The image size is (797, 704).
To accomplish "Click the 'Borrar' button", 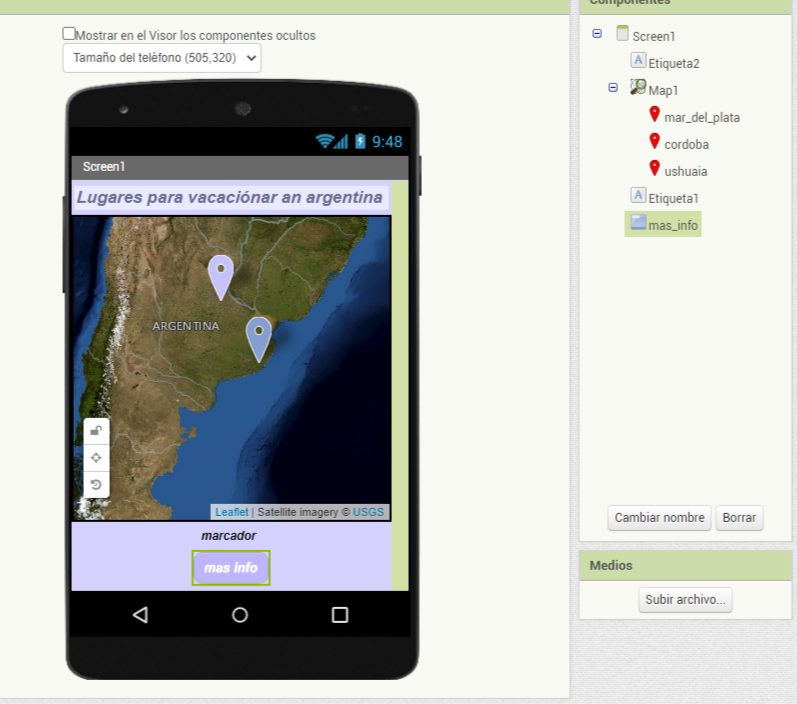I will tap(739, 518).
